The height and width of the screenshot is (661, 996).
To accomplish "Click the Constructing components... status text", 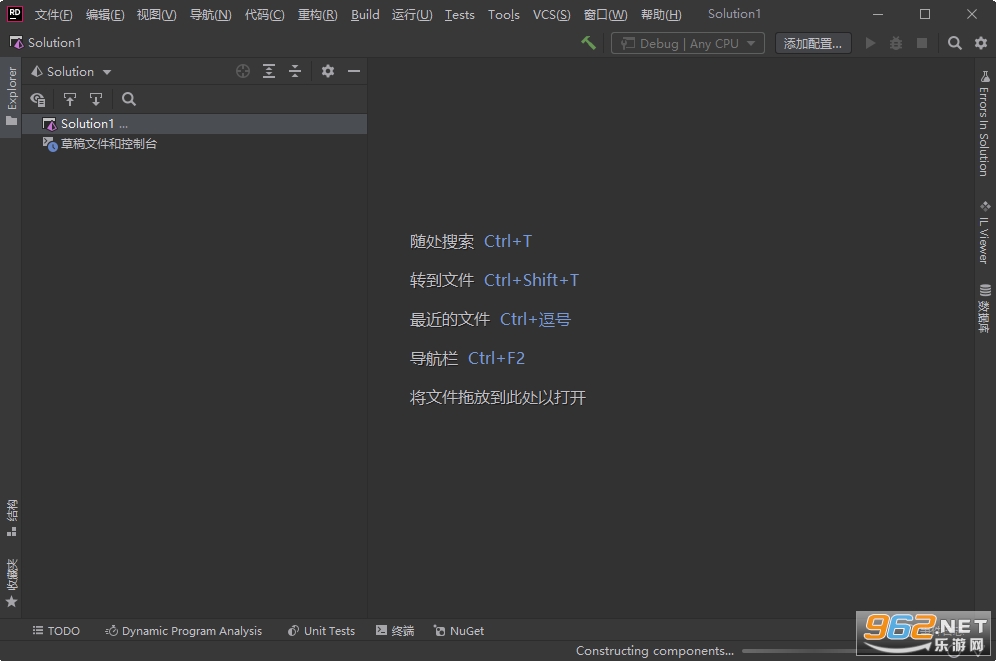I will (x=655, y=651).
